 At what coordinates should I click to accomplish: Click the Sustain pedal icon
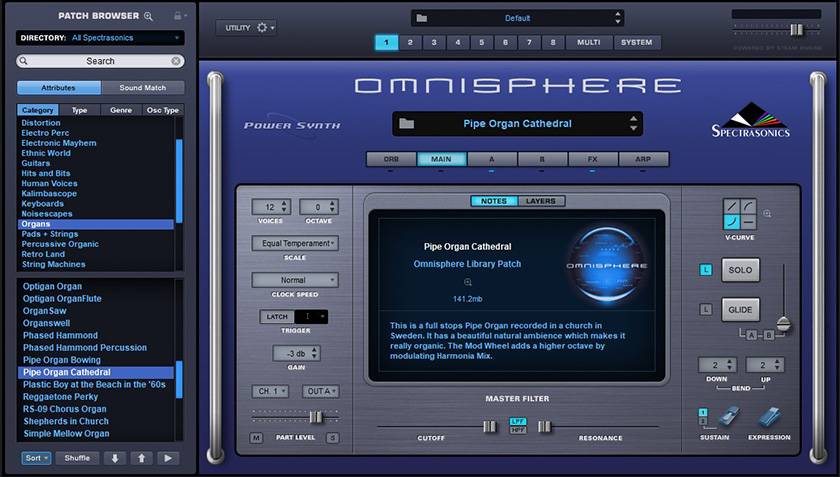(x=729, y=416)
